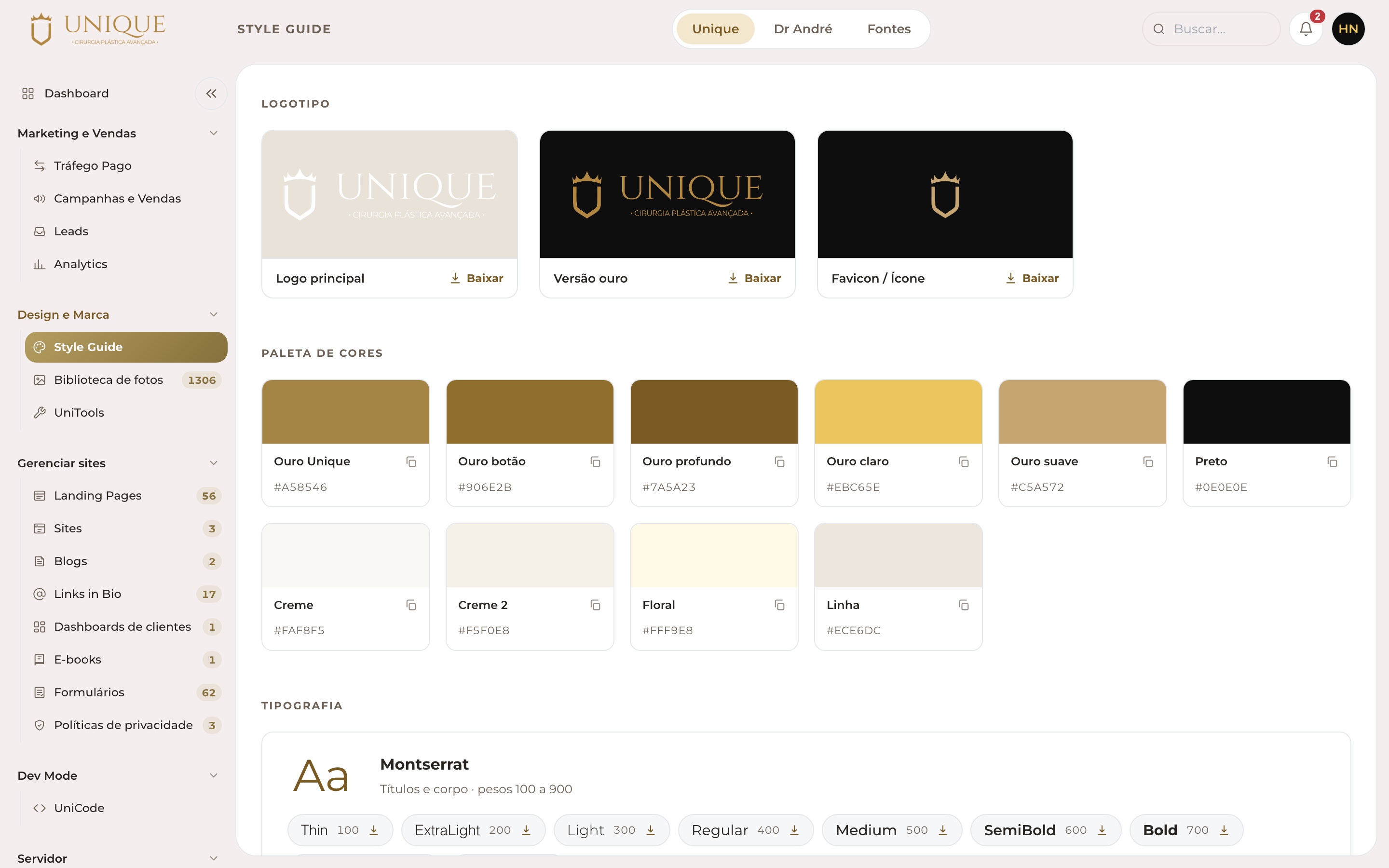Collapse the Gerenciar sites section
The height and width of the screenshot is (868, 1389).
pos(214,463)
